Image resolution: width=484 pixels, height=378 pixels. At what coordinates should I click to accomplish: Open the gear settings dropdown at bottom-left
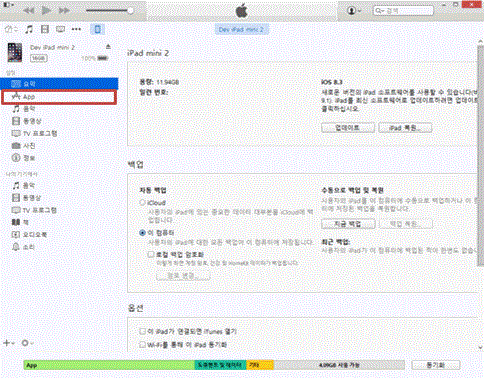click(27, 343)
